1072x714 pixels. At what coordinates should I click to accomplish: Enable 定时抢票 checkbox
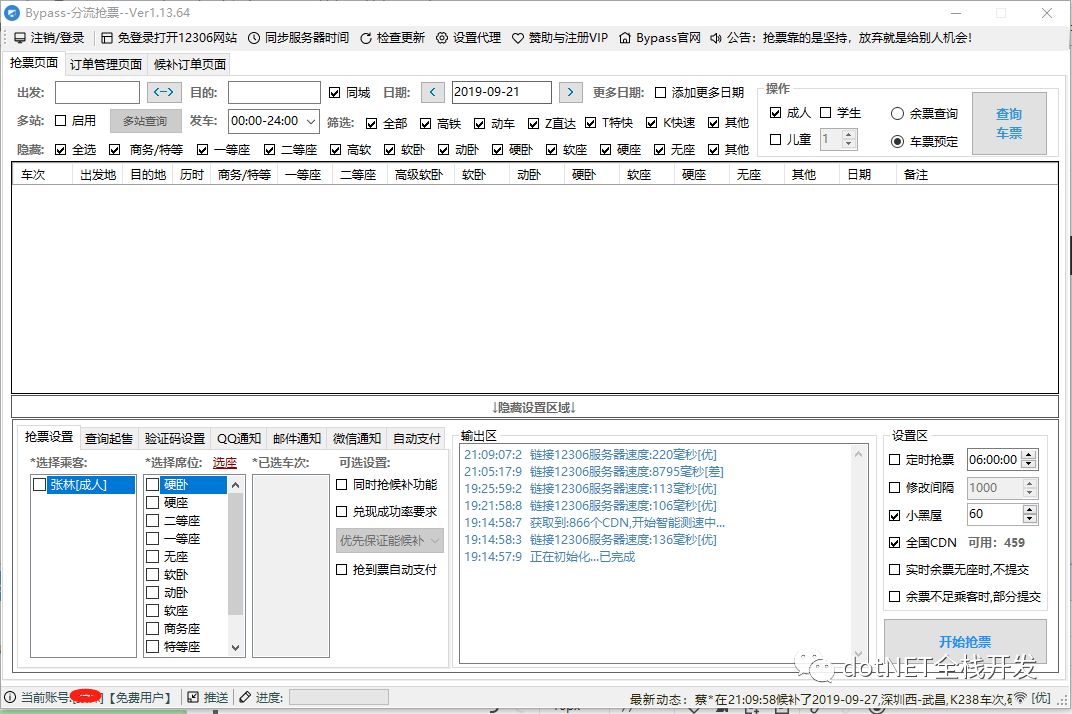click(894, 460)
